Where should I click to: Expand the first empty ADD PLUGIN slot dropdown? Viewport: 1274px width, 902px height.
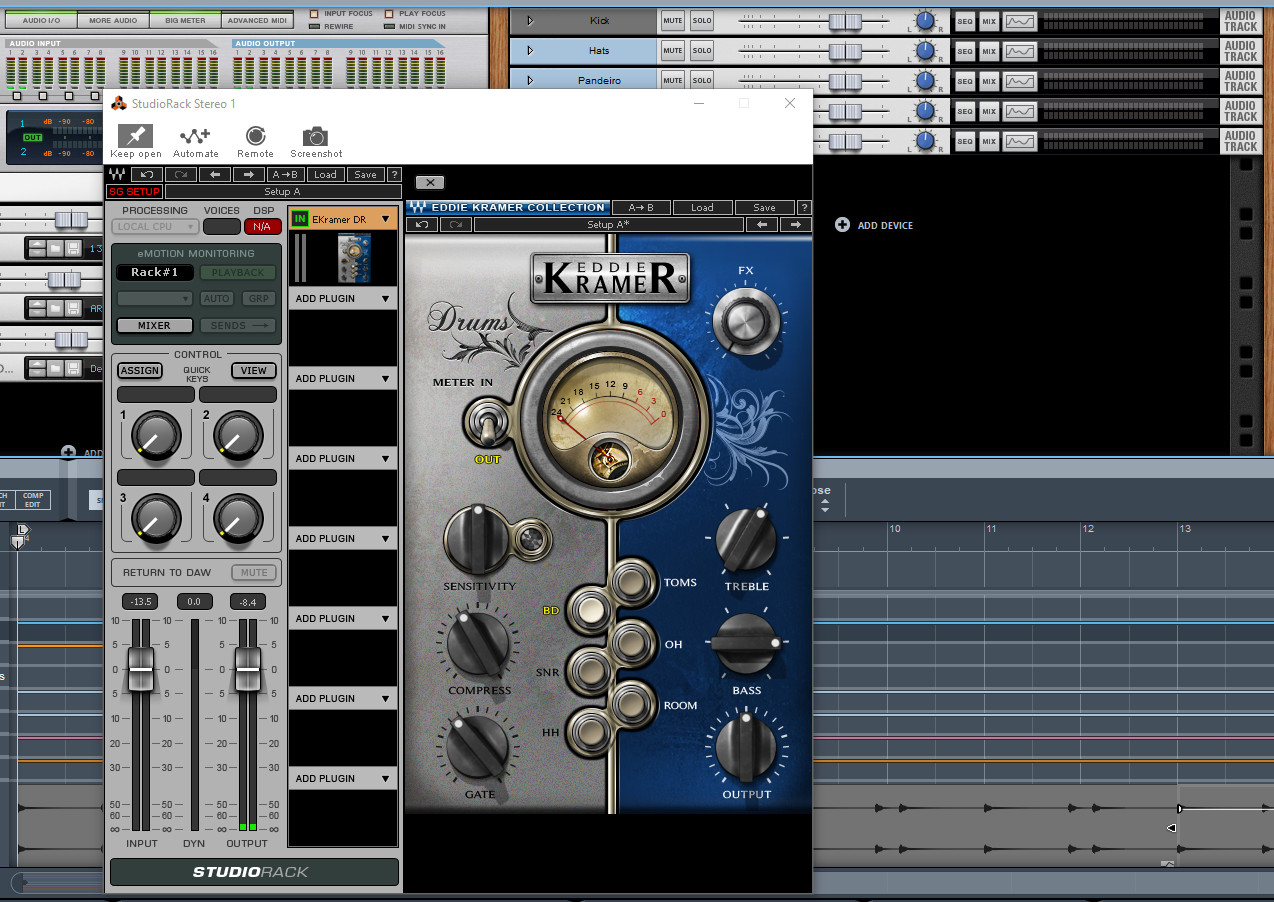pos(384,299)
